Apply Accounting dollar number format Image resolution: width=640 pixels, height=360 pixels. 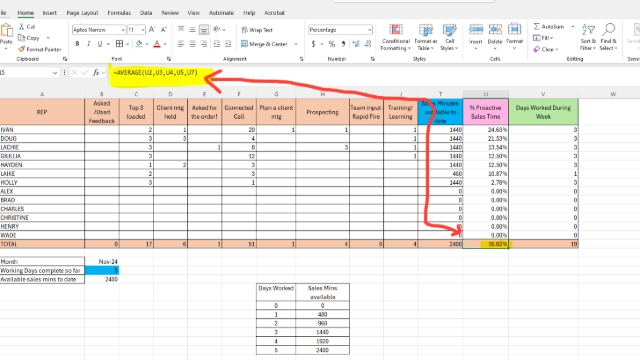[x=313, y=44]
